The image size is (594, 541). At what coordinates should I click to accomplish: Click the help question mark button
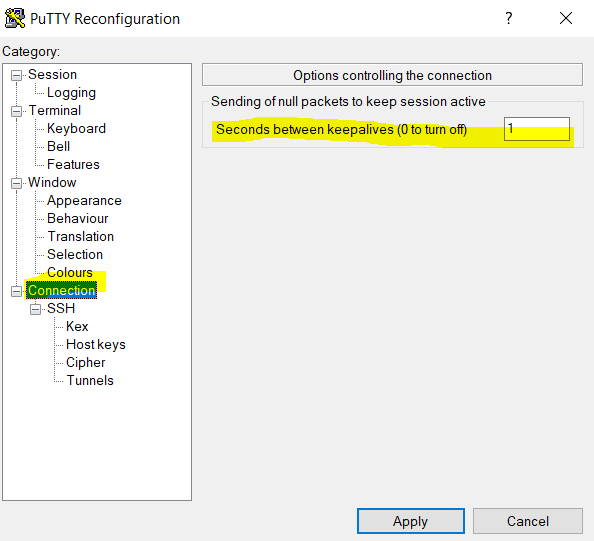(509, 18)
